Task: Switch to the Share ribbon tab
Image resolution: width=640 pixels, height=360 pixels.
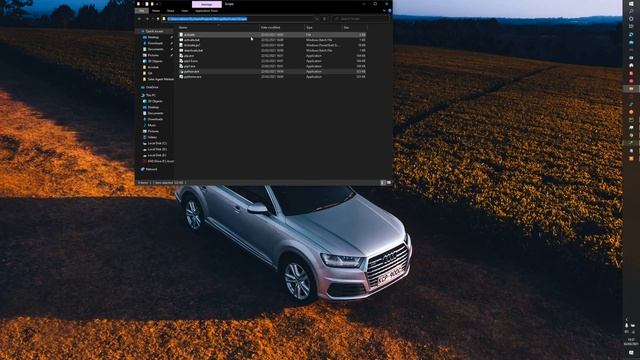Action: pyautogui.click(x=171, y=11)
